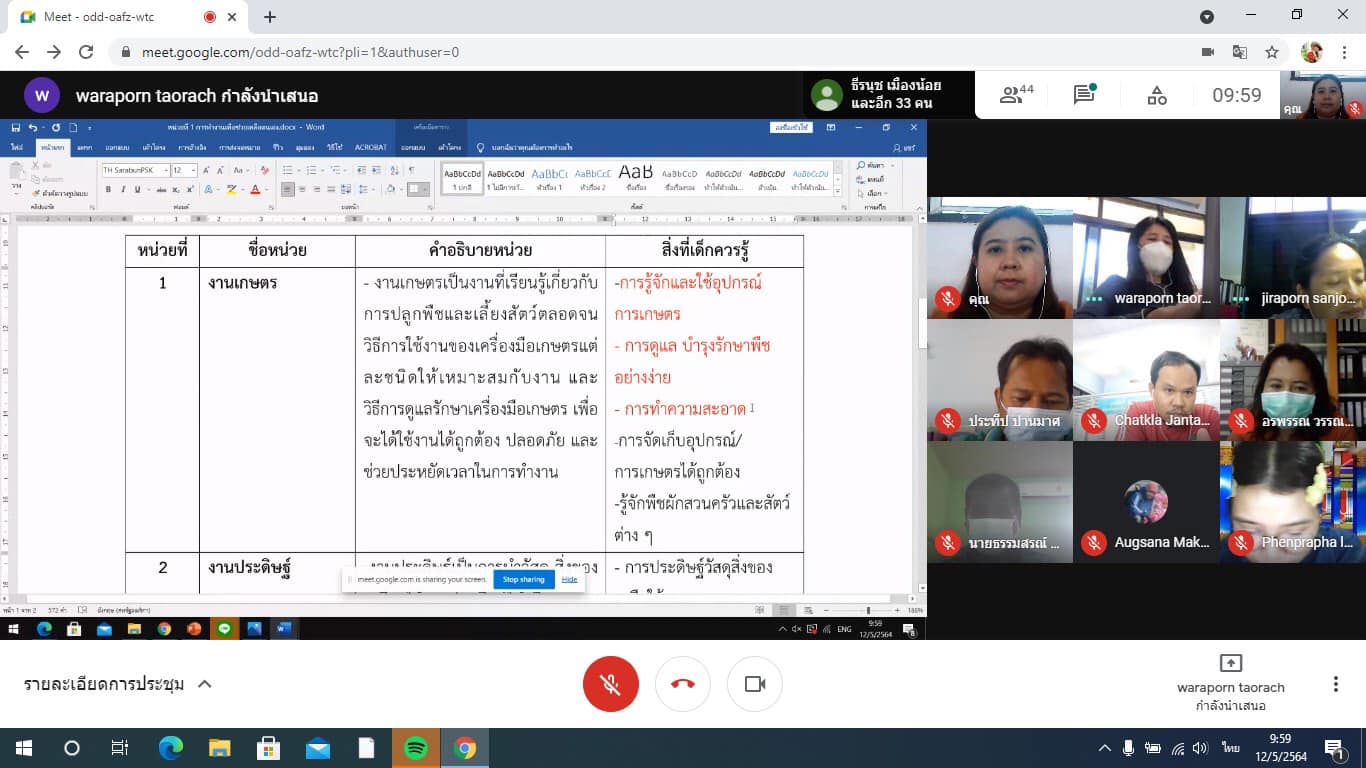
Task: Expand the รายละเอียดการประชุม meeting details chevron
Action: [x=204, y=684]
